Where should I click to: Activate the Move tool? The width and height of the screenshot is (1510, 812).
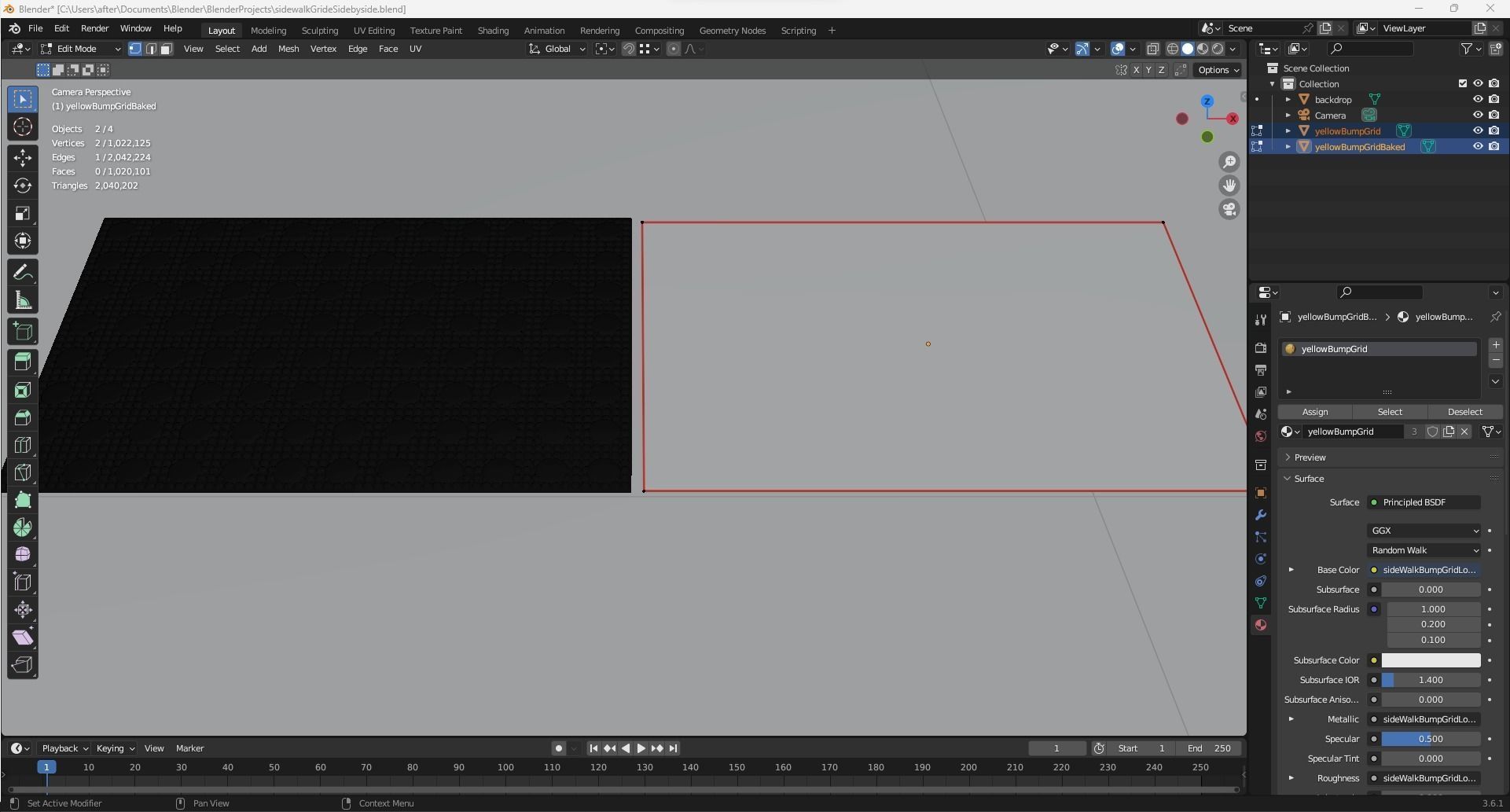pyautogui.click(x=23, y=158)
